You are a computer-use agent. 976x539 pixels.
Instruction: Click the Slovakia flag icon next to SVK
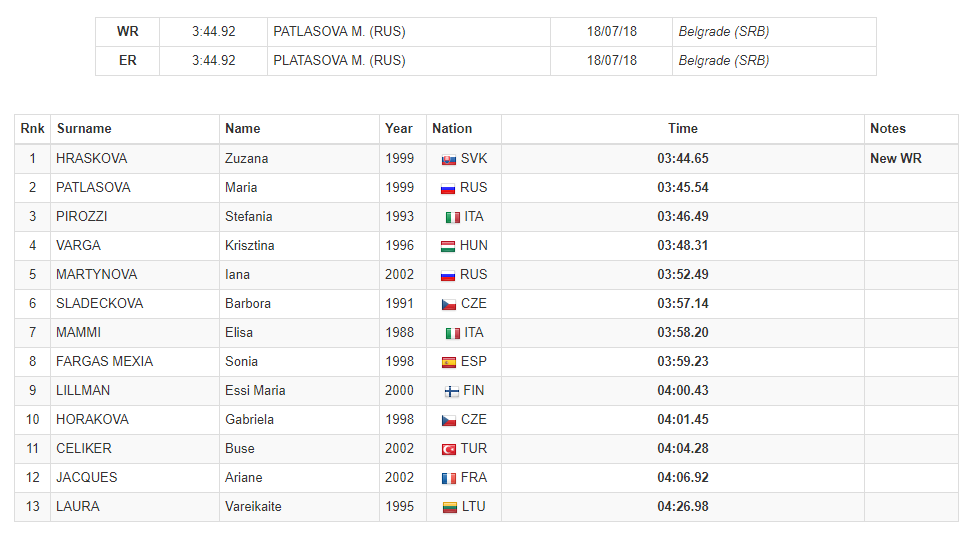click(x=448, y=159)
